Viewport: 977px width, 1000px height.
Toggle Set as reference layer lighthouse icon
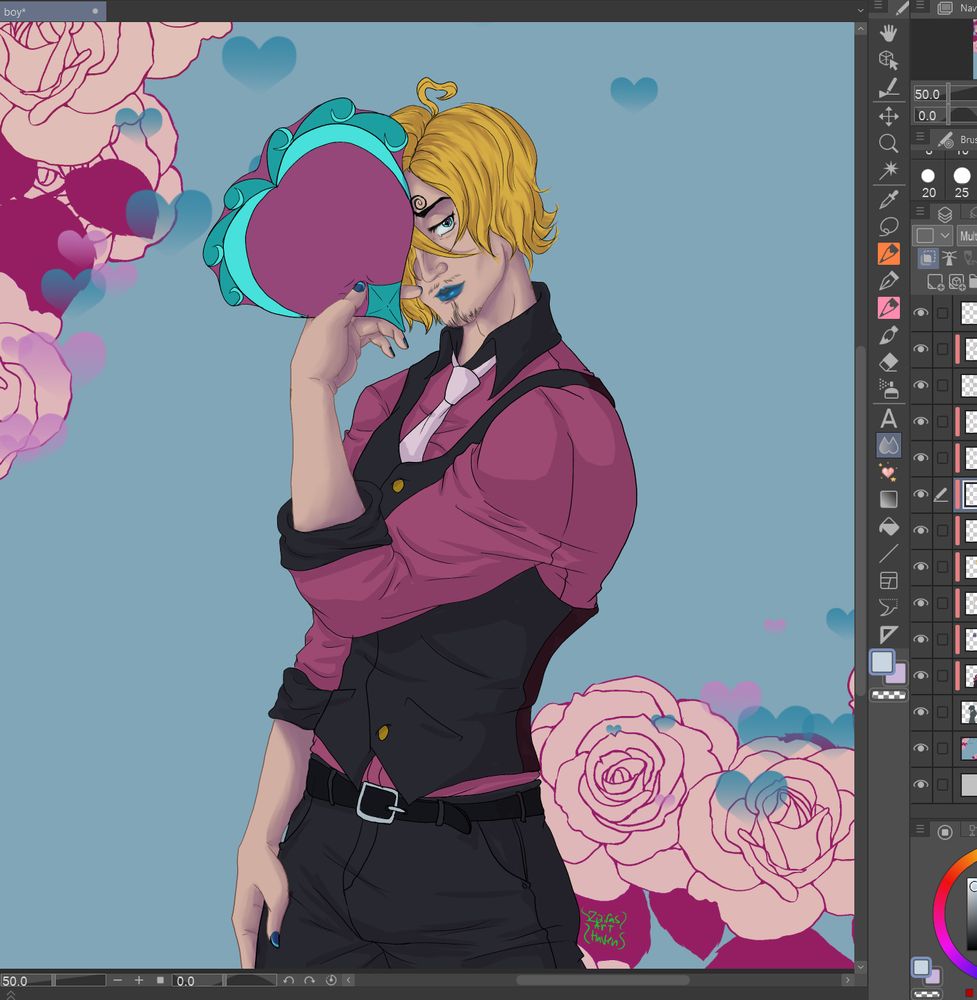coord(950,258)
